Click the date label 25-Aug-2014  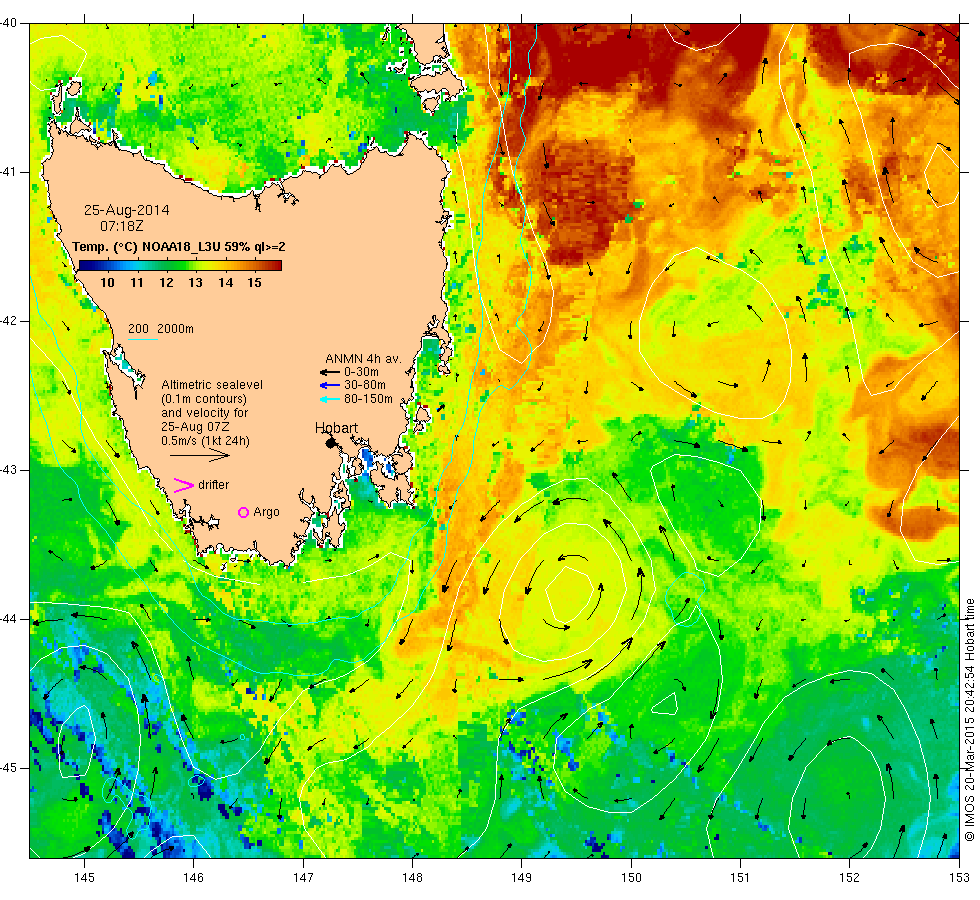(127, 210)
